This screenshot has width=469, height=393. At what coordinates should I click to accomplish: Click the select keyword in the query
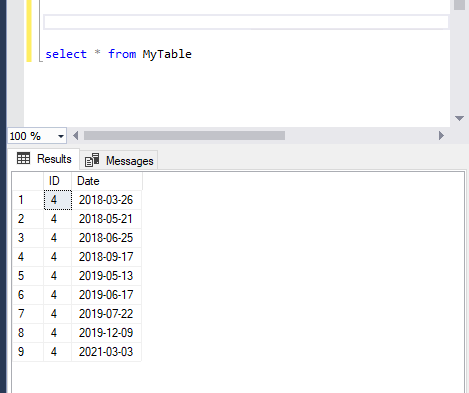[66, 54]
